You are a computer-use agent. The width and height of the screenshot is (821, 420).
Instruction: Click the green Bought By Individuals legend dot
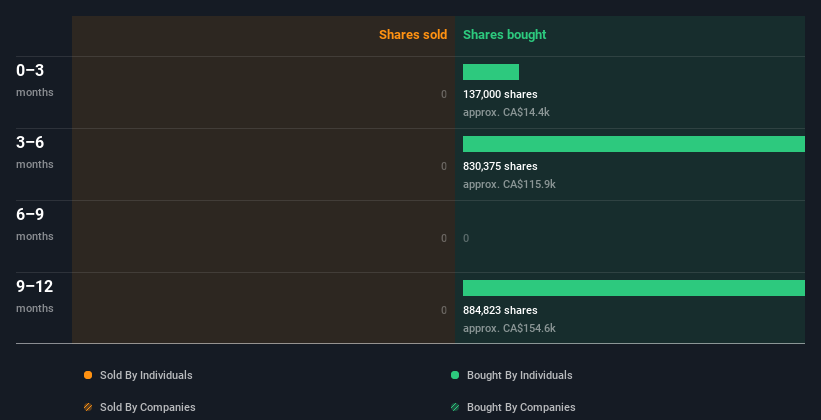point(455,375)
